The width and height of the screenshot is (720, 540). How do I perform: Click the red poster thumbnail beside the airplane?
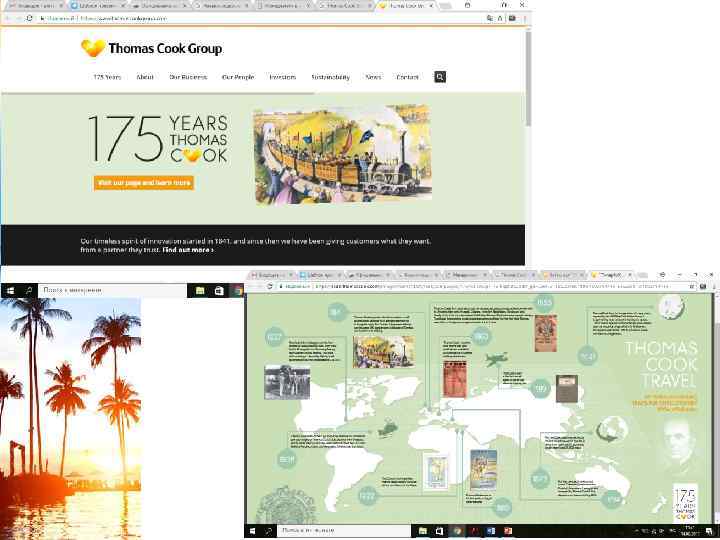(455, 379)
